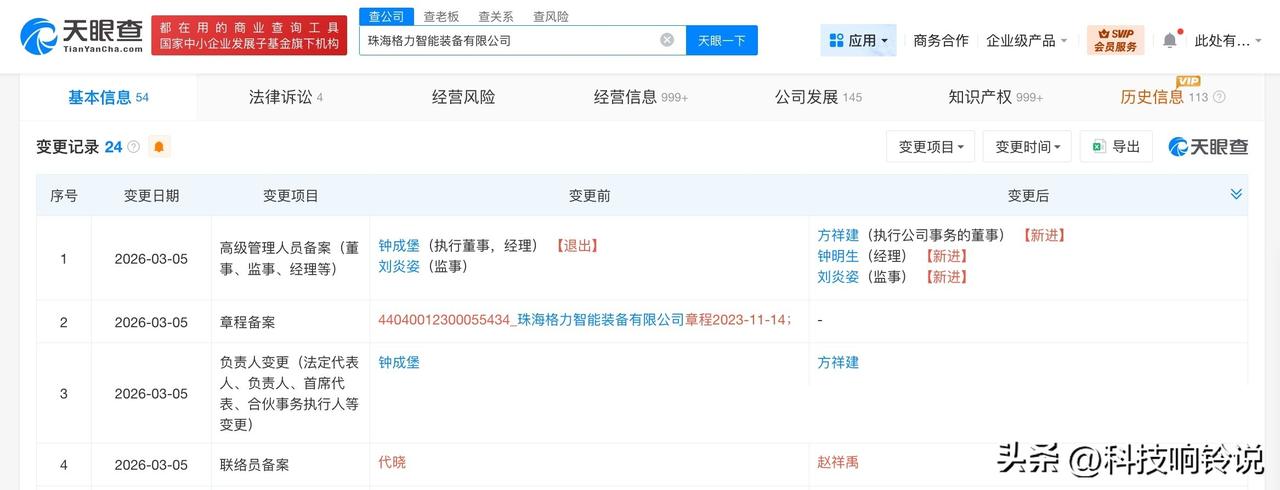Click the red promotional banner by logo
Viewport: 1280px width, 490px height.
click(249, 36)
